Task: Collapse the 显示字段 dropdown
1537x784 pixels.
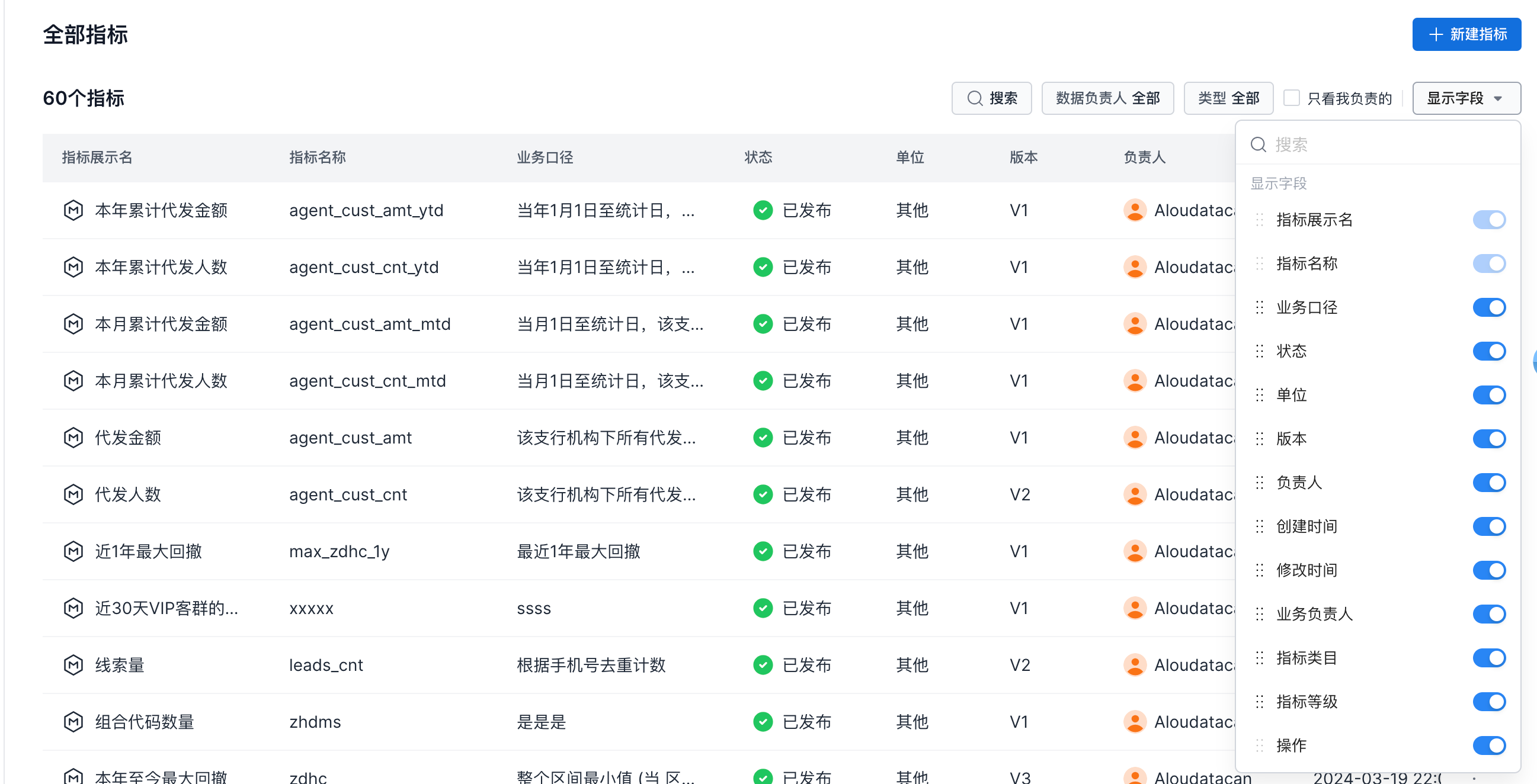Action: tap(1465, 98)
